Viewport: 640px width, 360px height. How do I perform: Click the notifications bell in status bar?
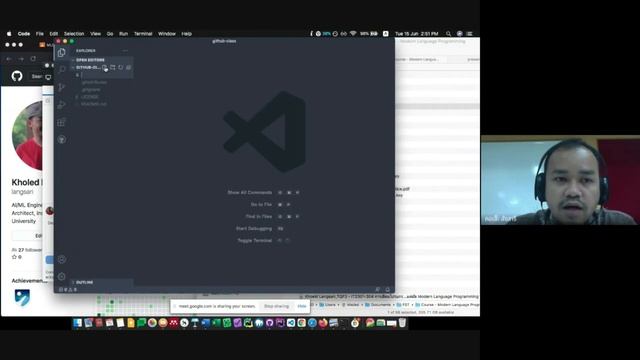coord(387,289)
